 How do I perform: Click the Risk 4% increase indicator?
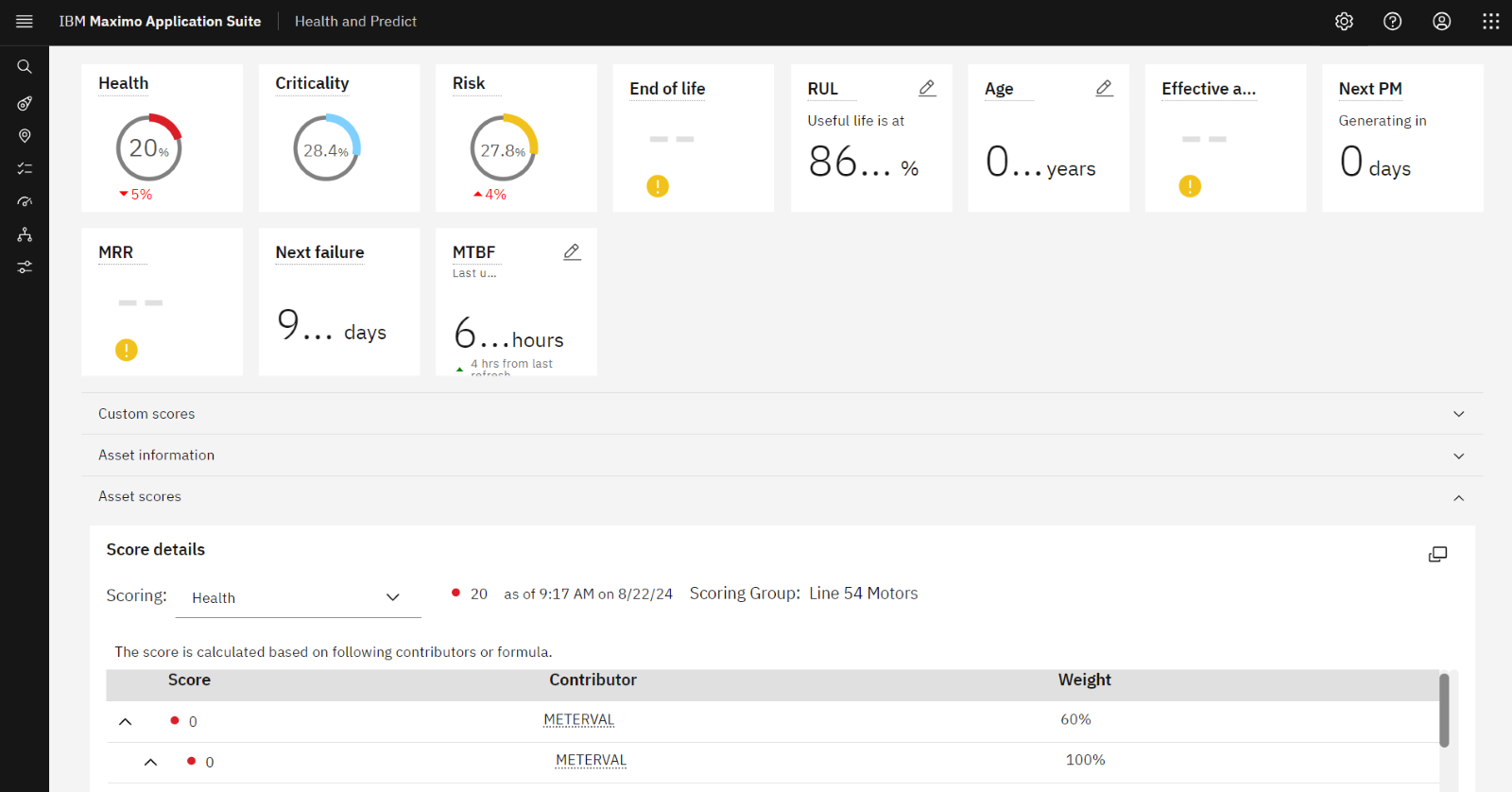490,195
